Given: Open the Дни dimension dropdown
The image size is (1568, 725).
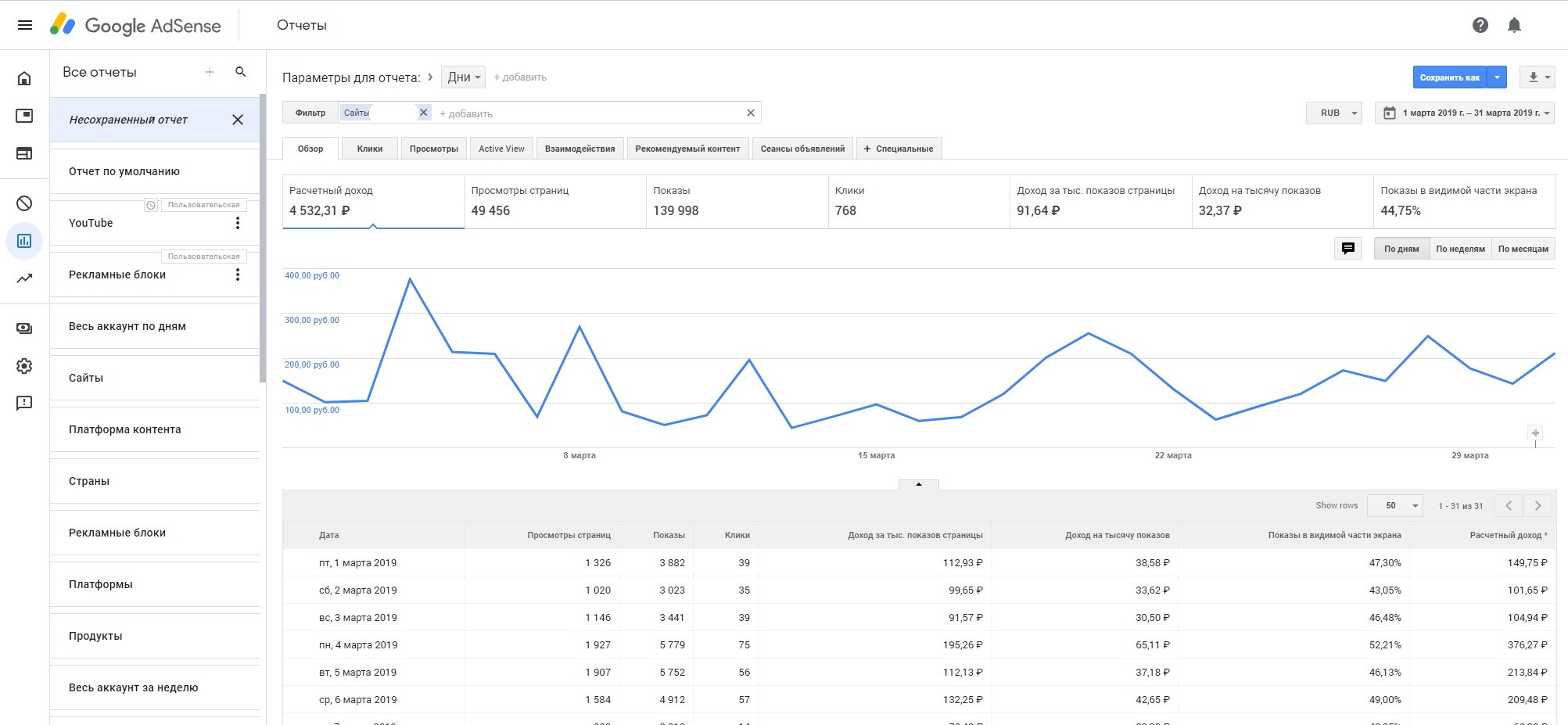Looking at the screenshot, I should (x=464, y=77).
